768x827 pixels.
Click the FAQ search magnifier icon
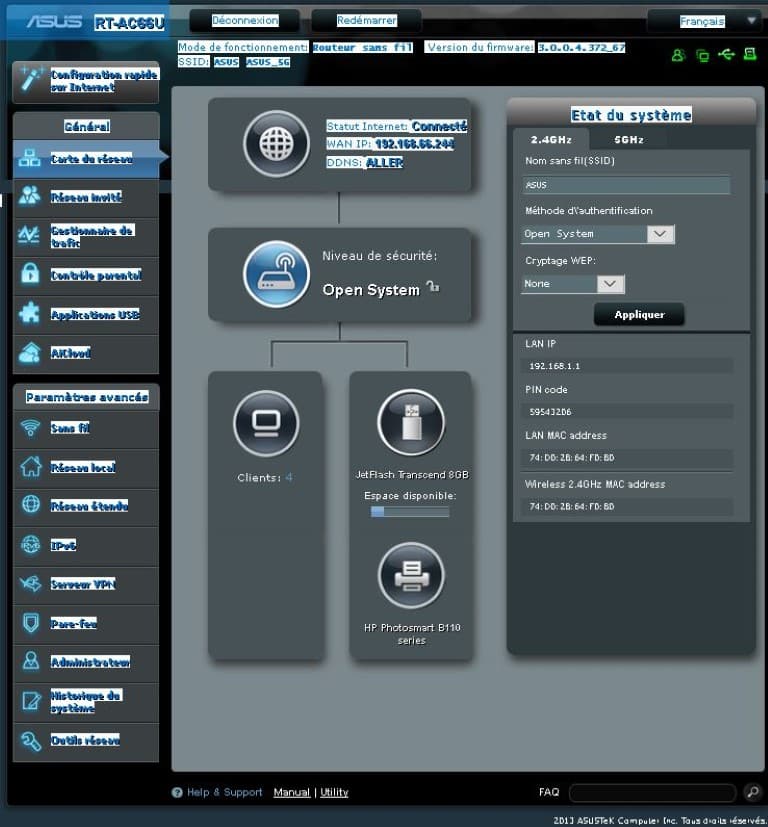click(753, 792)
